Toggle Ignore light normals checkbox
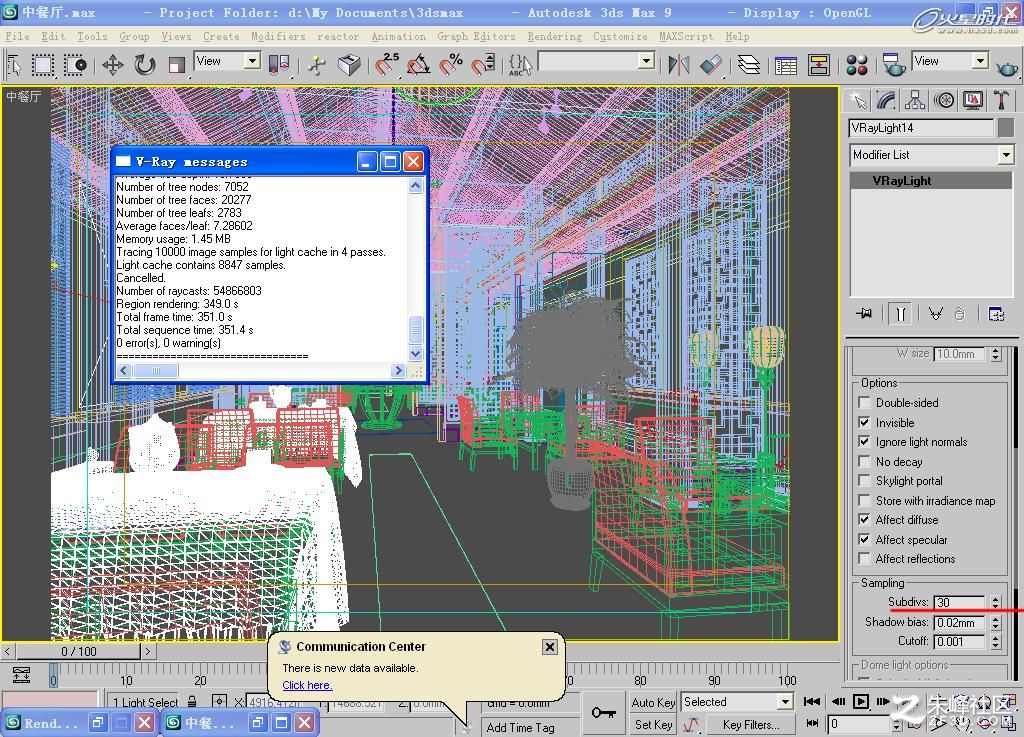This screenshot has height=737, width=1024. [864, 442]
